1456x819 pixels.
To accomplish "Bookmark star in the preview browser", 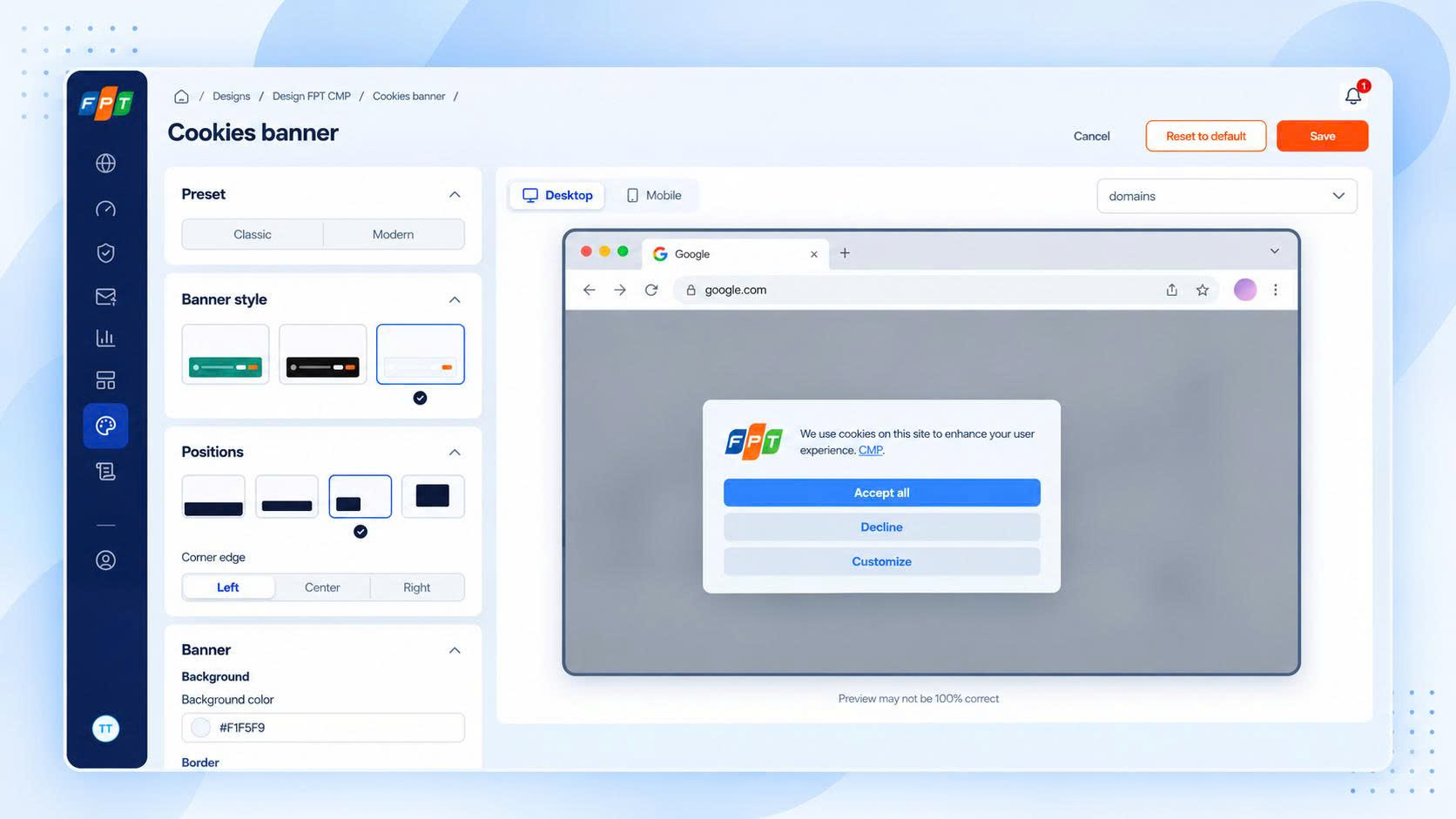I will click(x=1203, y=290).
